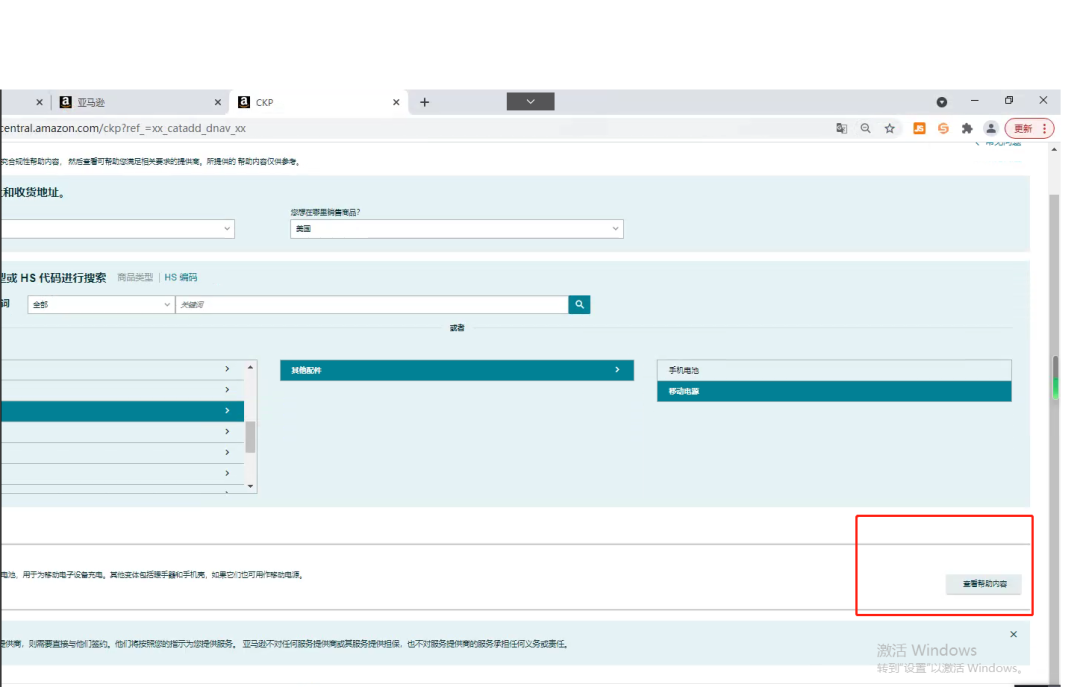Expand the 其他配件 subcategory row
Viewport: 1080px width, 687px height.
click(457, 370)
